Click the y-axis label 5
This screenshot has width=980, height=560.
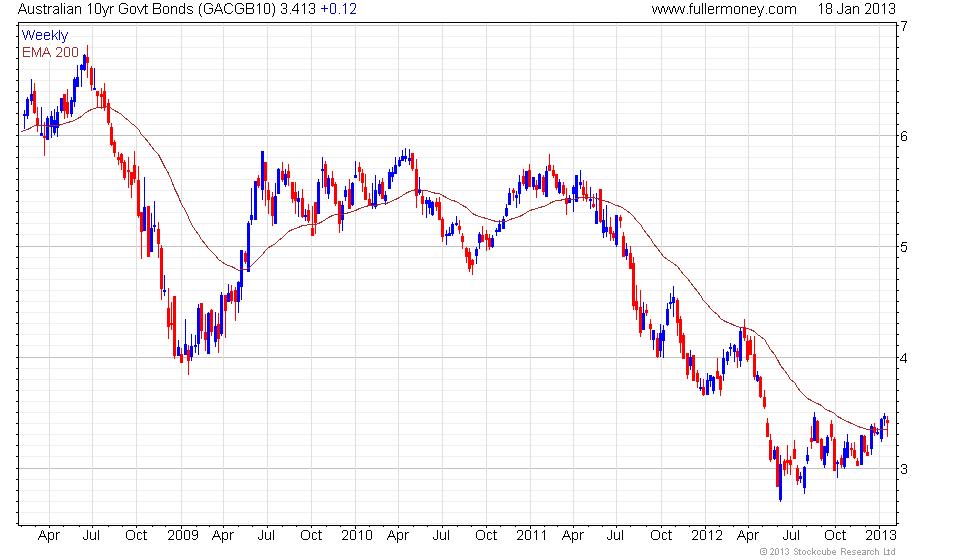click(904, 247)
